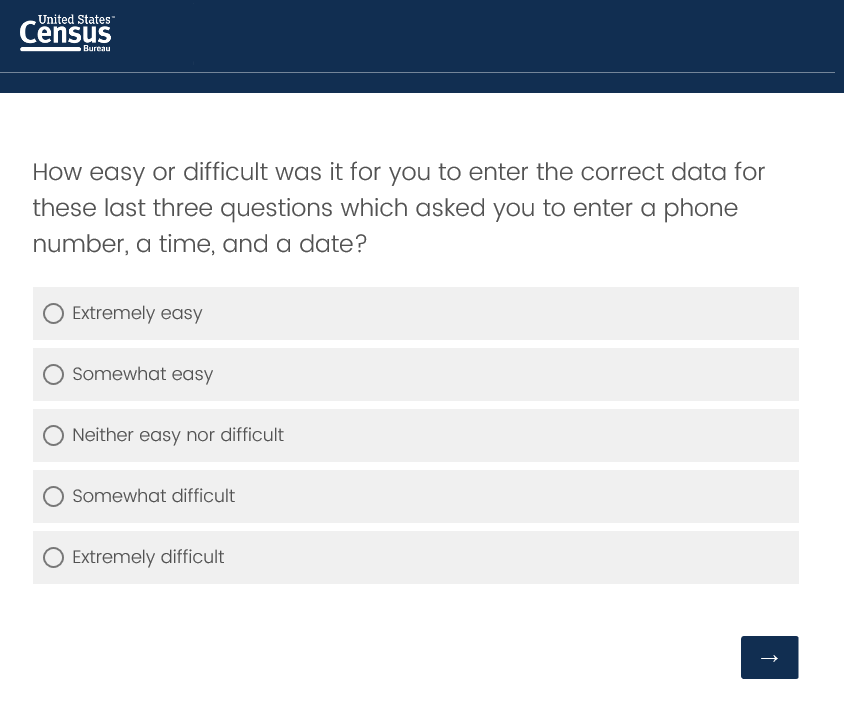Image resolution: width=844 pixels, height=711 pixels.
Task: Choose the "Somewhat easy" radio circle
Action: [54, 375]
